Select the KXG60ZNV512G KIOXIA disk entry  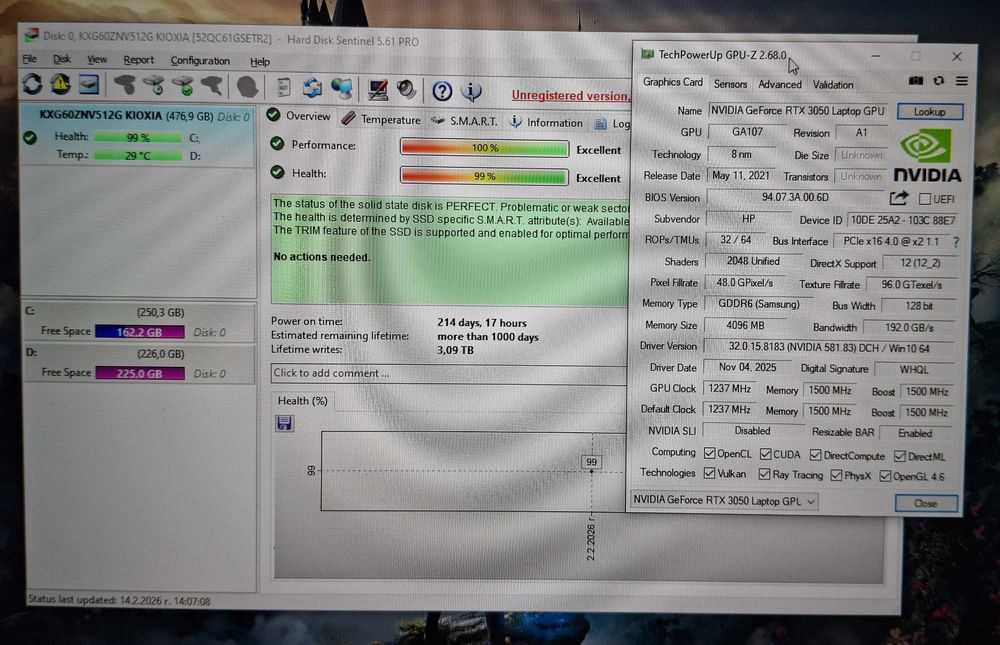(x=138, y=135)
